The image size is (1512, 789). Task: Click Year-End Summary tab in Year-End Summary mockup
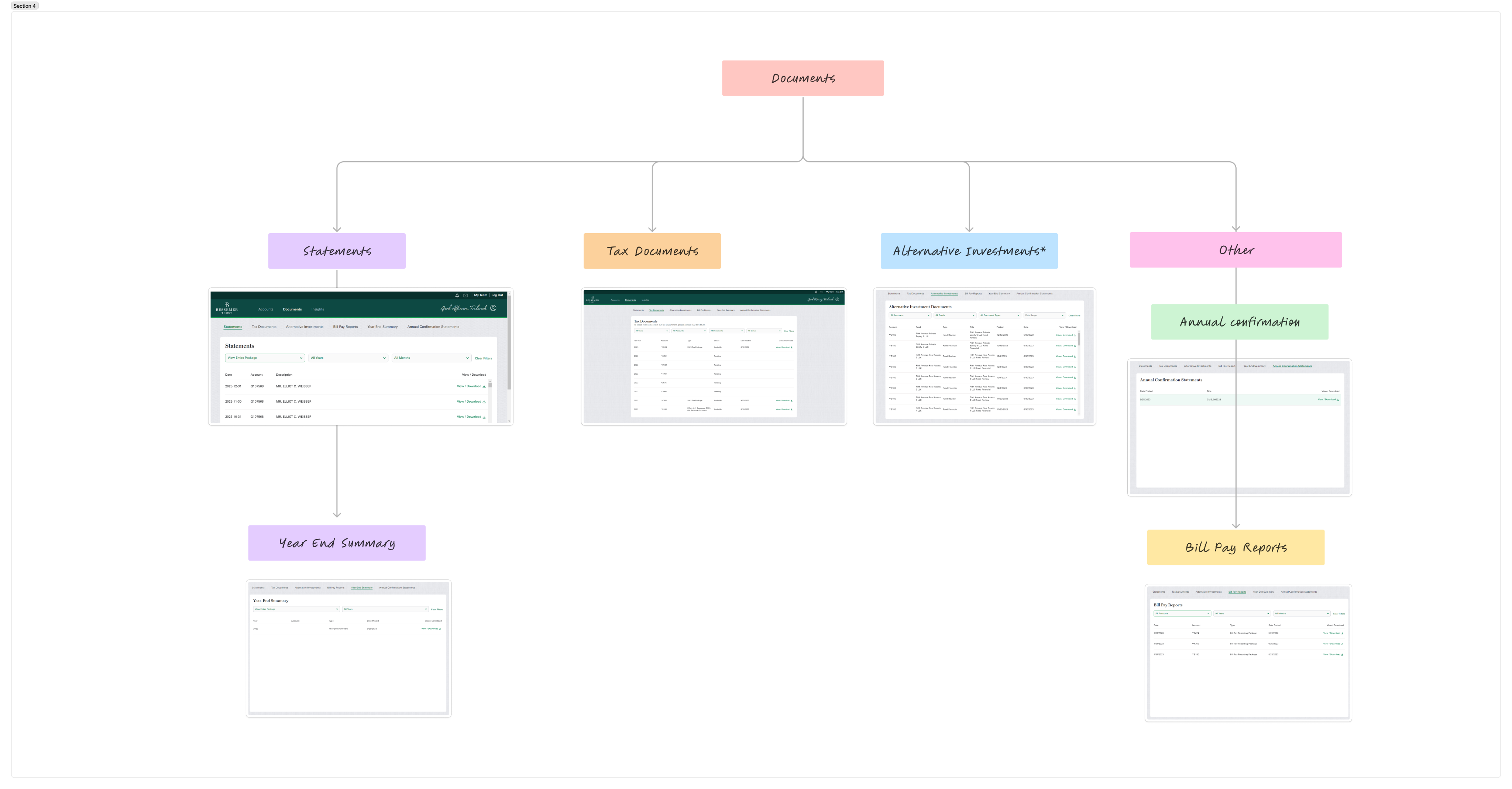point(361,588)
